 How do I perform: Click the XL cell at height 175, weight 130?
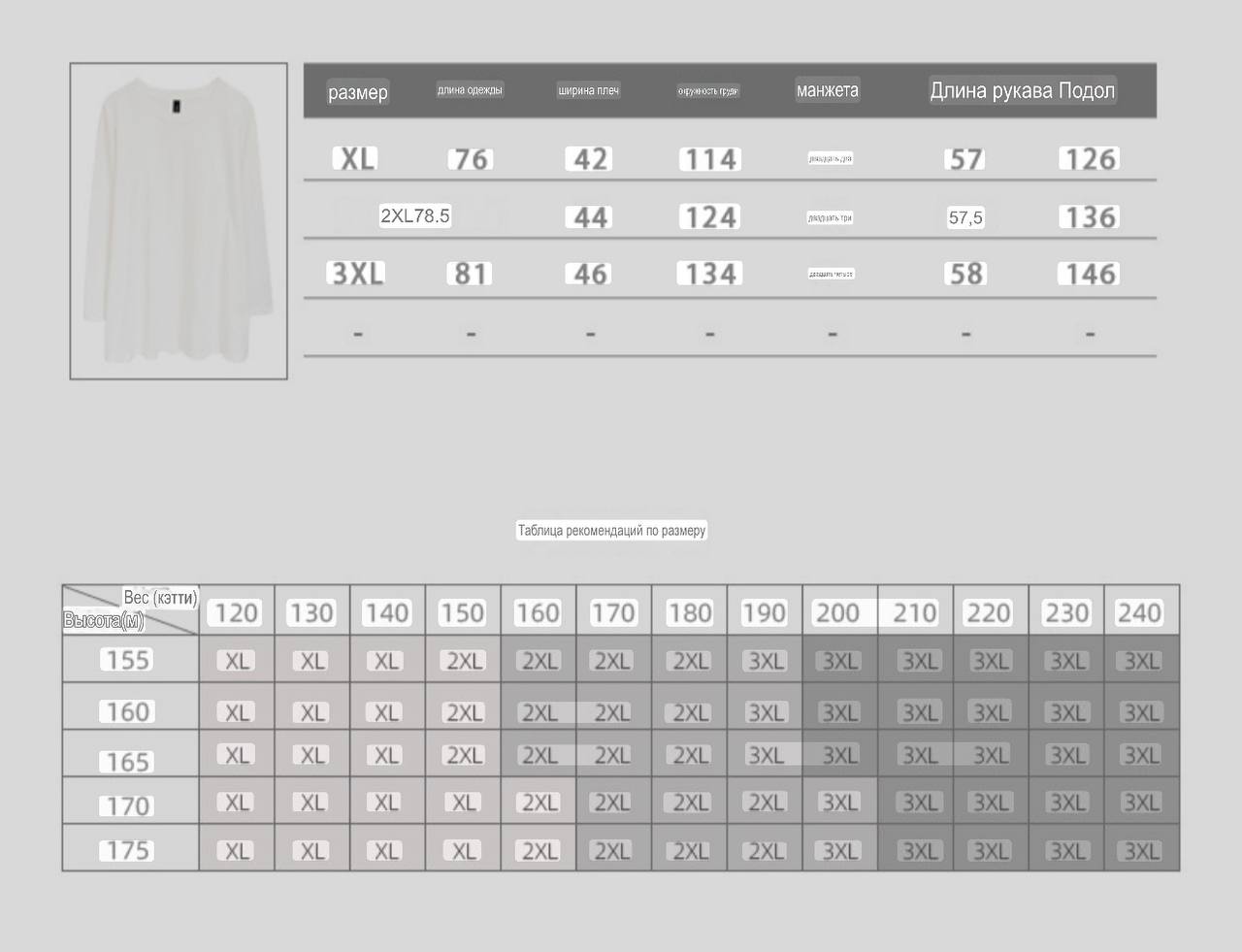pos(312,851)
